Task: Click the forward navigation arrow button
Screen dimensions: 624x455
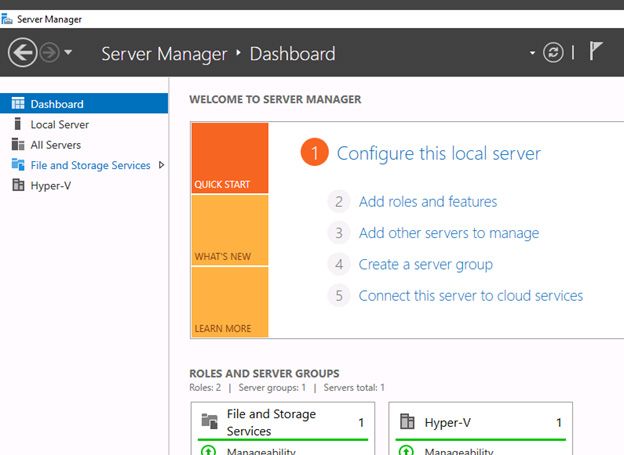Action: click(x=50, y=53)
